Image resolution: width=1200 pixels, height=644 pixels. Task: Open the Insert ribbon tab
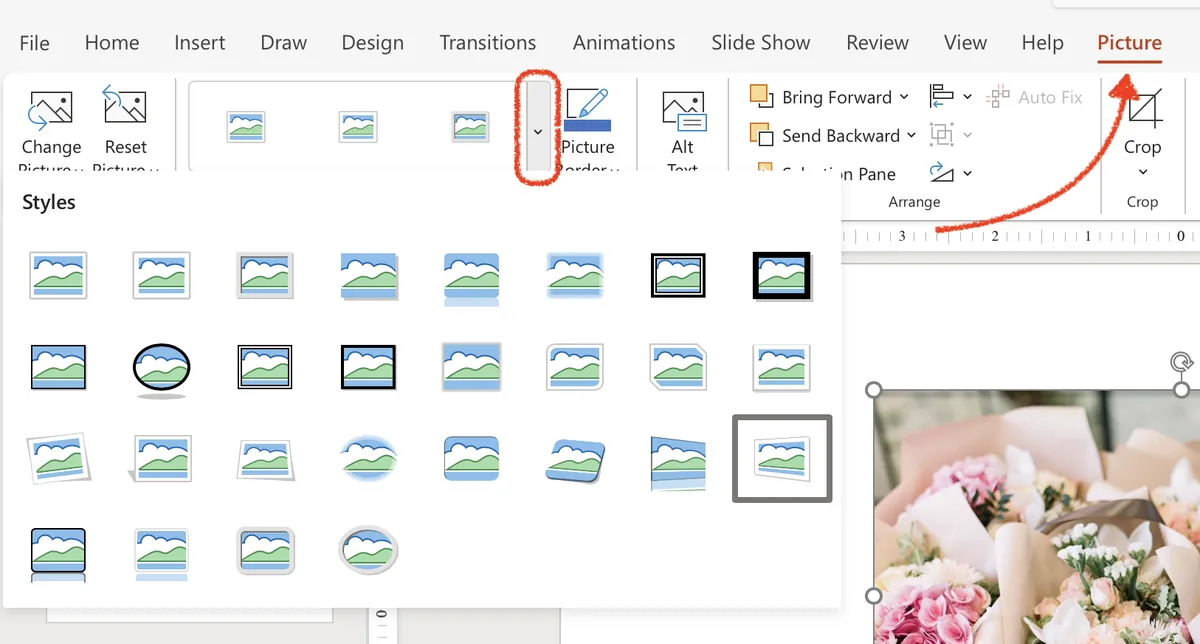[x=200, y=43]
